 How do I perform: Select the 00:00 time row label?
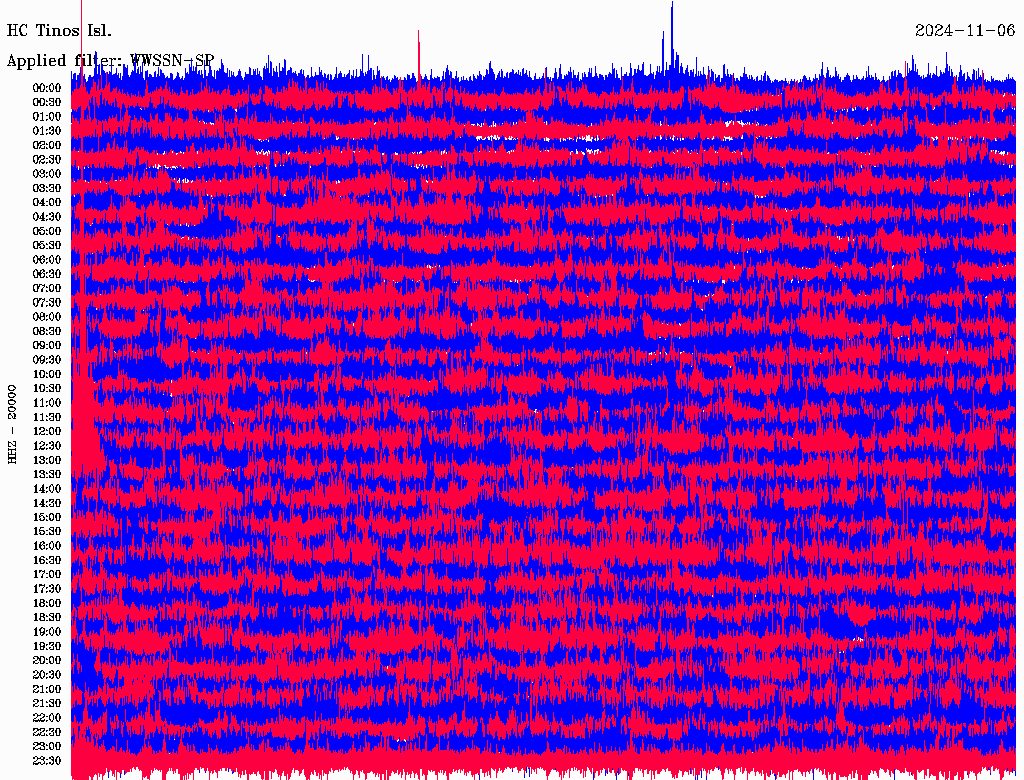tap(47, 88)
